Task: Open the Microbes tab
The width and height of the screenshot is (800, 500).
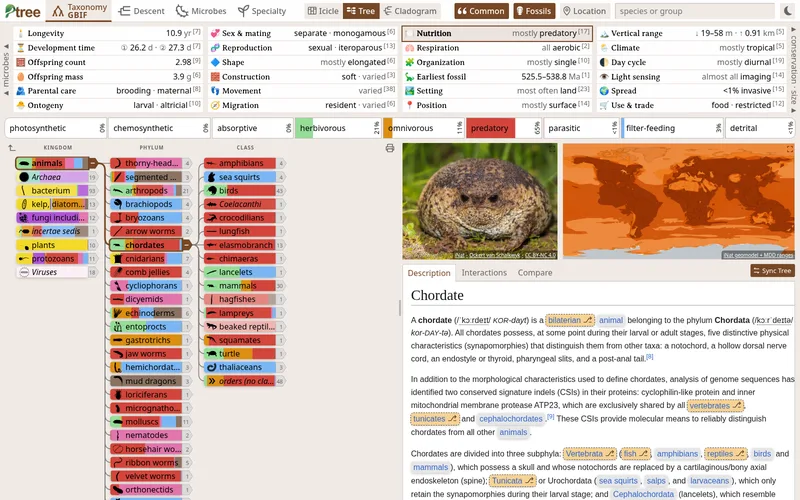Action: (201, 11)
